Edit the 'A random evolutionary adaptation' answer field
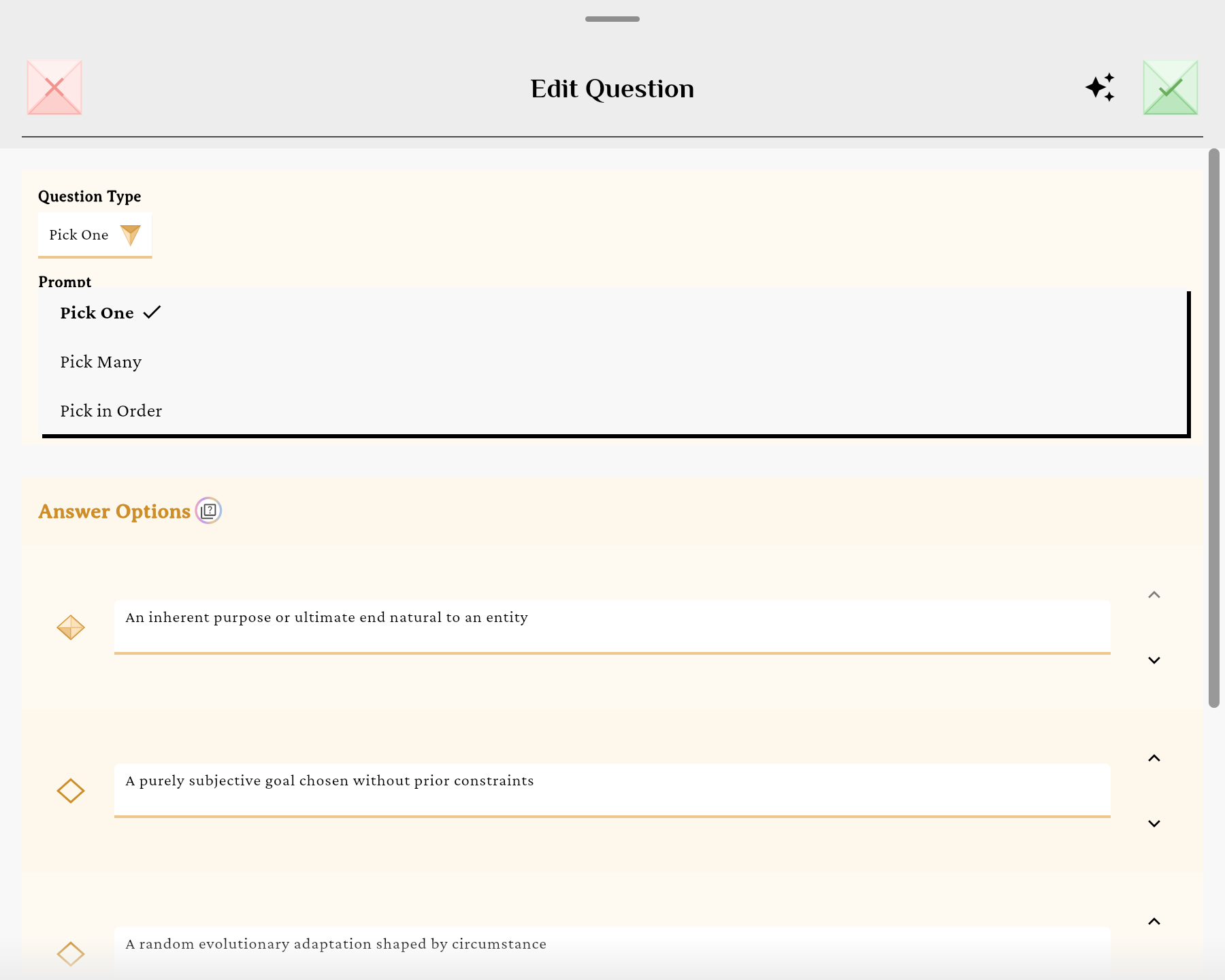Screen dimensions: 1225x980 coord(612,953)
